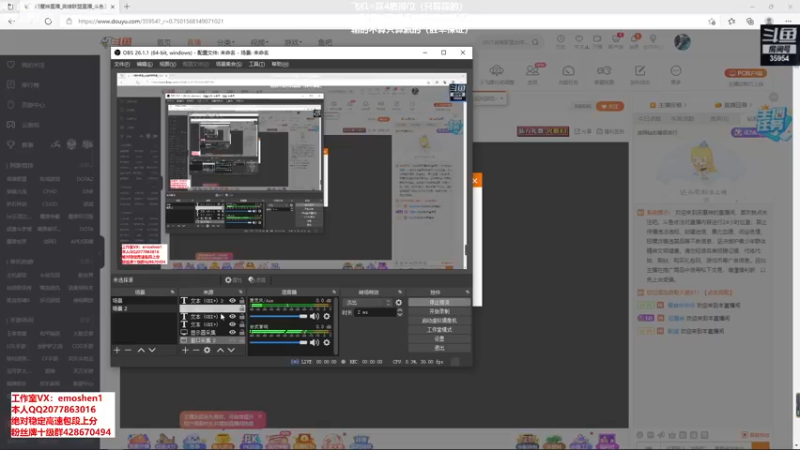Select 场景 2 in the scenes list
Screen dimensions: 800x450
pos(143,309)
